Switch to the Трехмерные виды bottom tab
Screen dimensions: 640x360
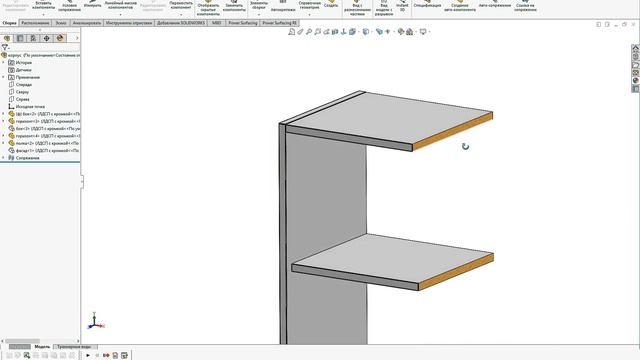(74, 347)
